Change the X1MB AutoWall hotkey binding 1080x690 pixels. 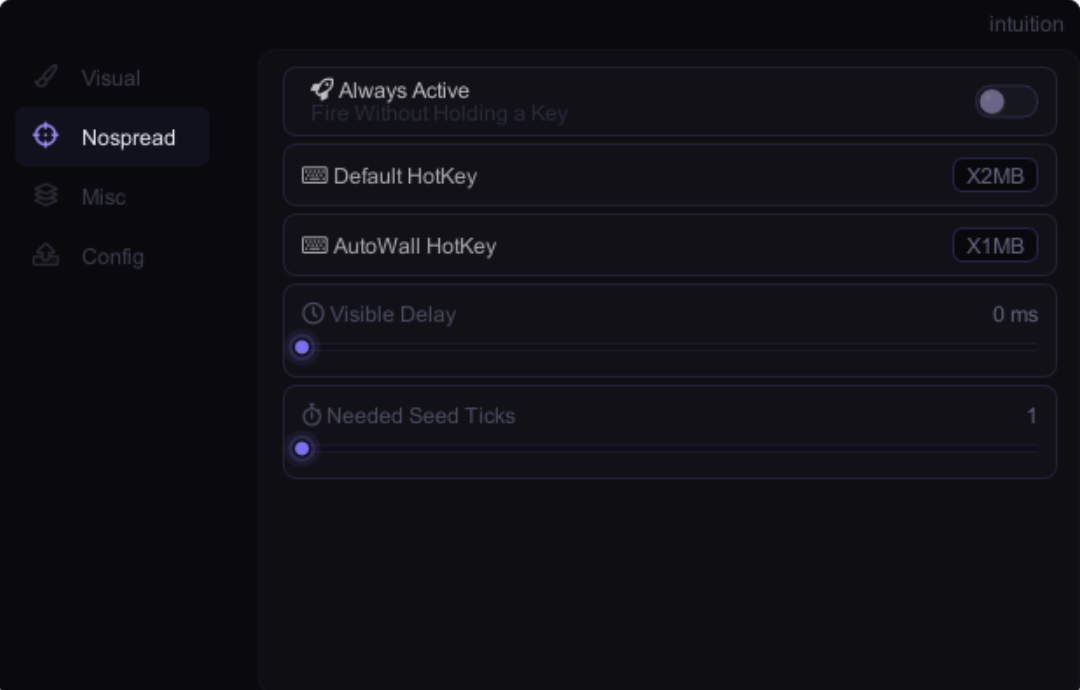995,245
